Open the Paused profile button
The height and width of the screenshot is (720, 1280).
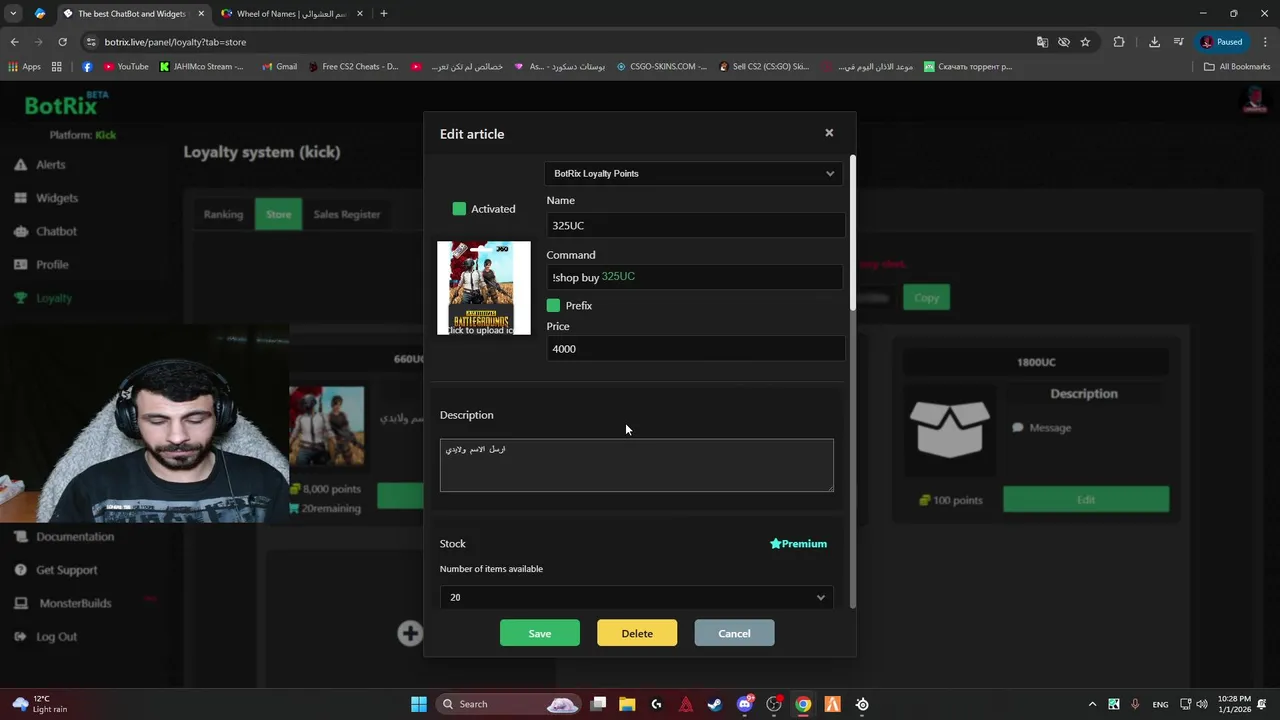coord(1222,42)
